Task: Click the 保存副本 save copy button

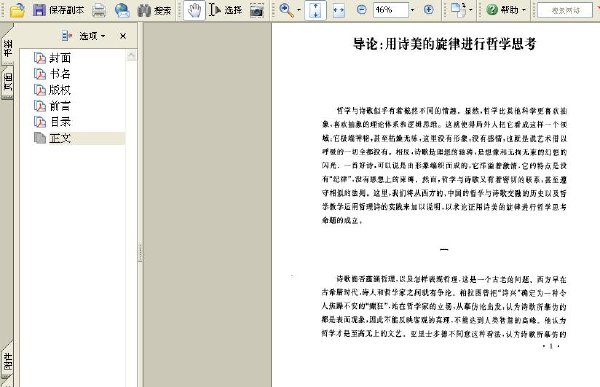Action: coord(58,10)
